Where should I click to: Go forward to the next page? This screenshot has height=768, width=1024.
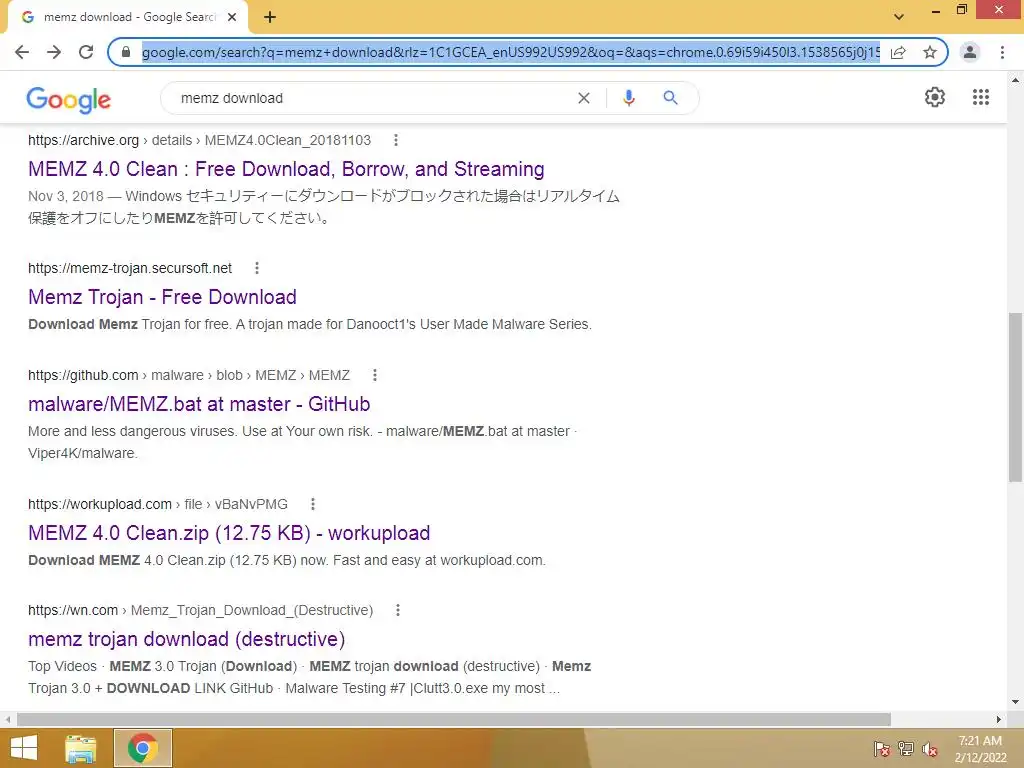click(x=54, y=52)
